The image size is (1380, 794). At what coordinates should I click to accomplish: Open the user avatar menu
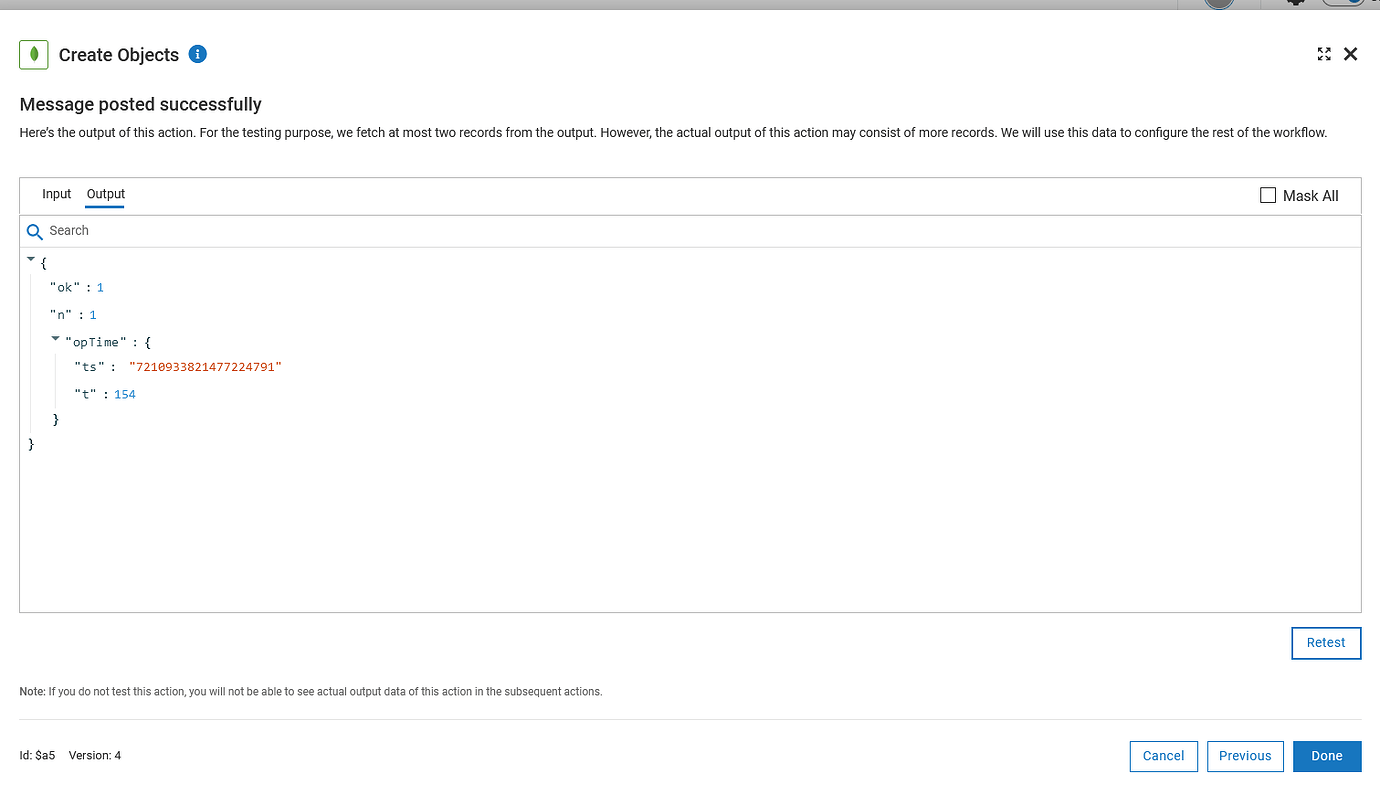pos(1217,4)
